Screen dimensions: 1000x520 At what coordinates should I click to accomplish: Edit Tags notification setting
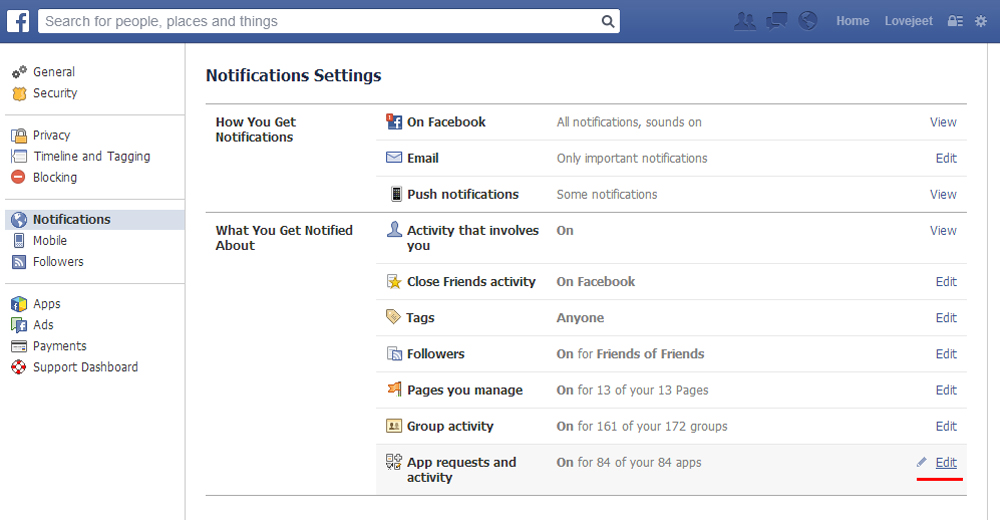[946, 318]
